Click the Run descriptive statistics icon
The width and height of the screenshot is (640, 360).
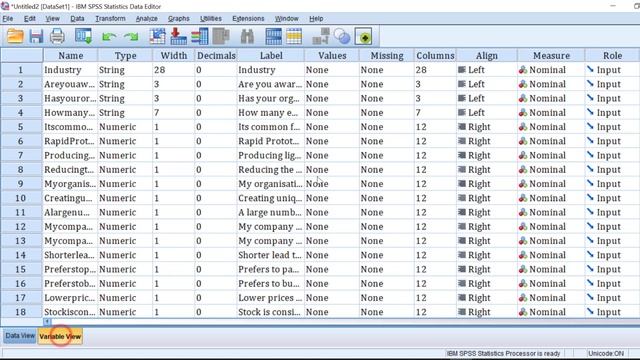point(221,36)
